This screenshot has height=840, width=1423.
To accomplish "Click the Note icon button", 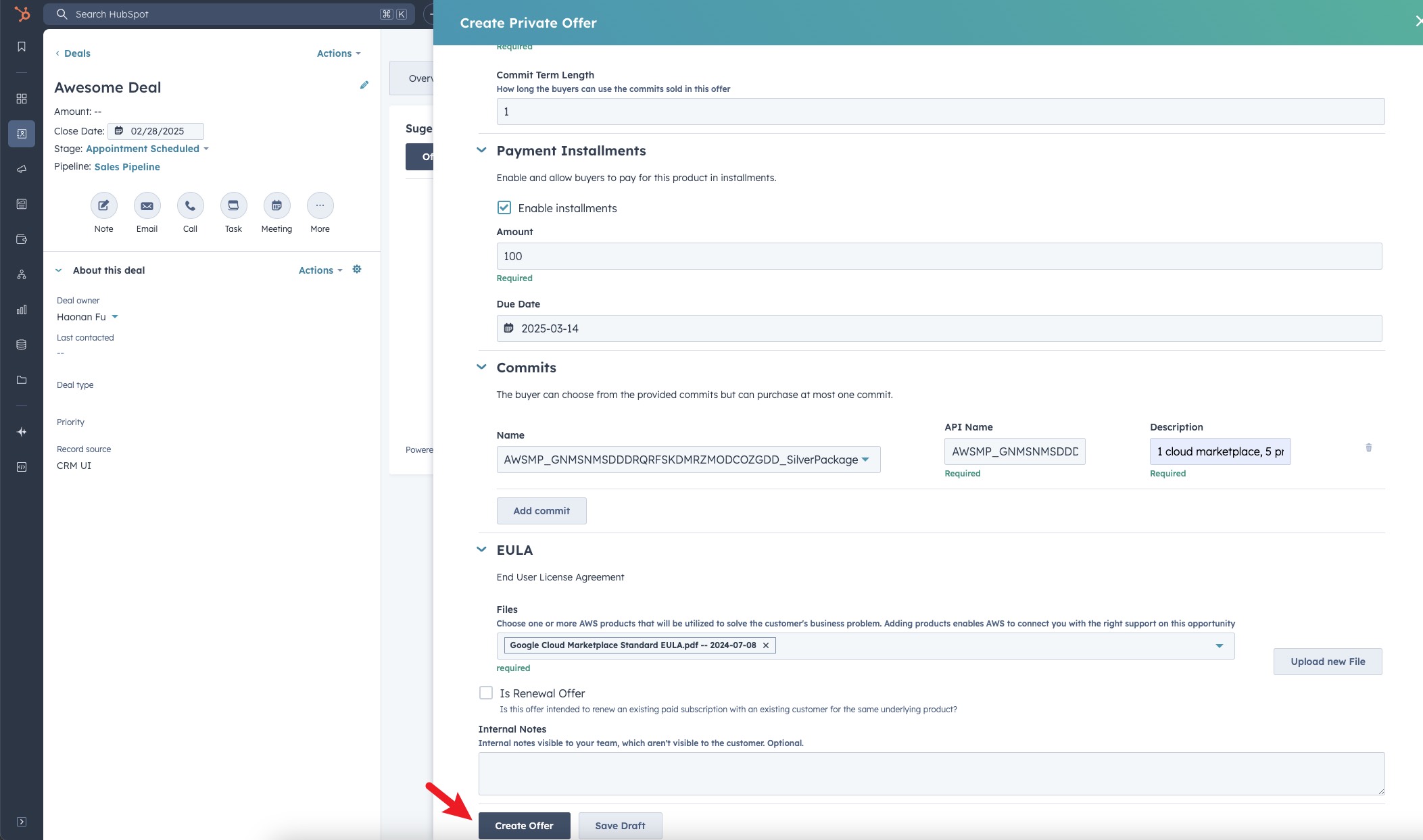I will click(x=103, y=205).
